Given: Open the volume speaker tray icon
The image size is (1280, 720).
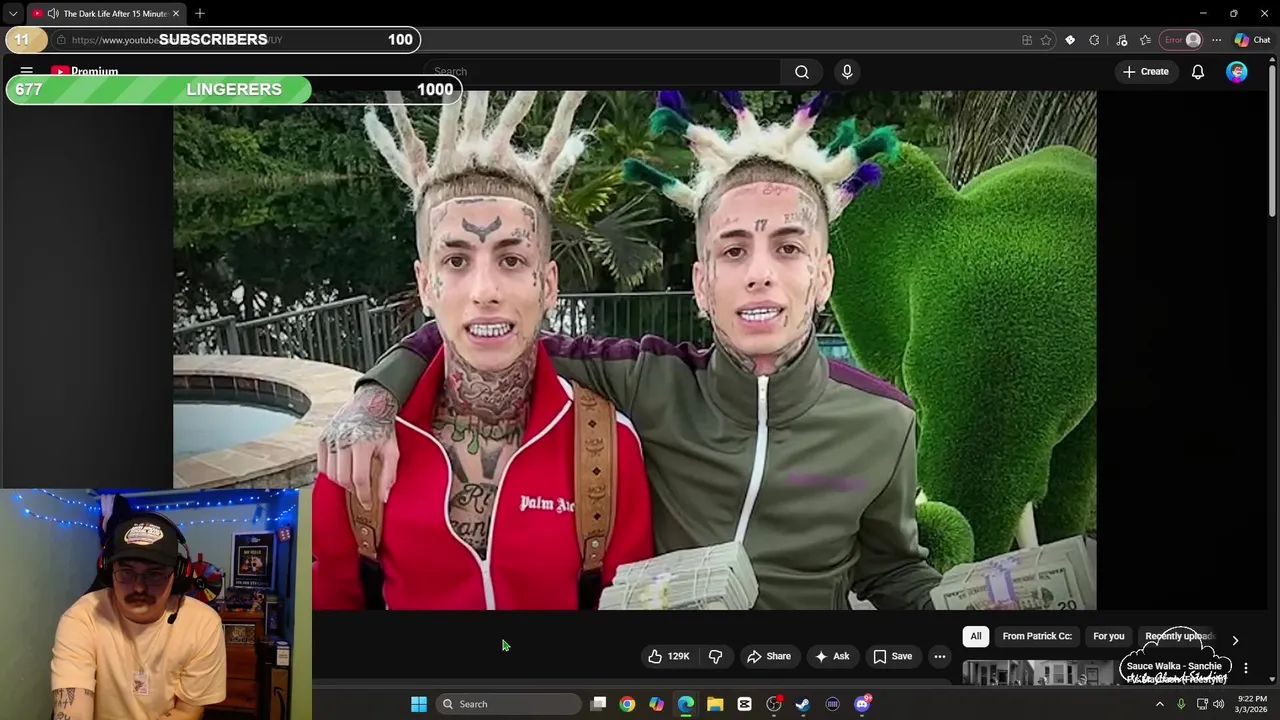Looking at the screenshot, I should click(x=1218, y=704).
